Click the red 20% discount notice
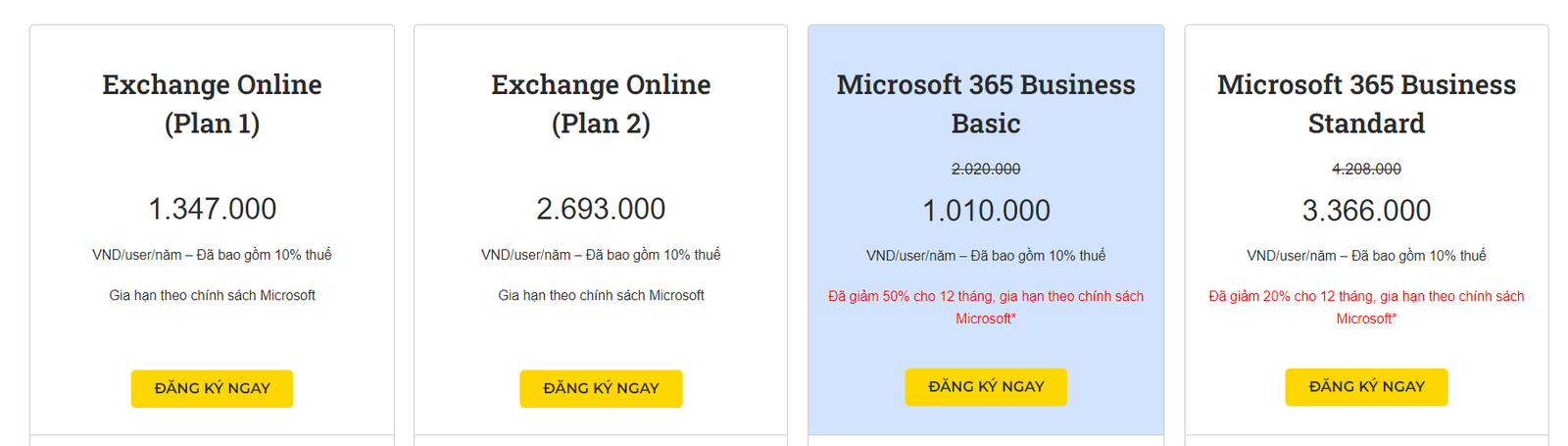The width and height of the screenshot is (1568, 446). pos(1366,307)
